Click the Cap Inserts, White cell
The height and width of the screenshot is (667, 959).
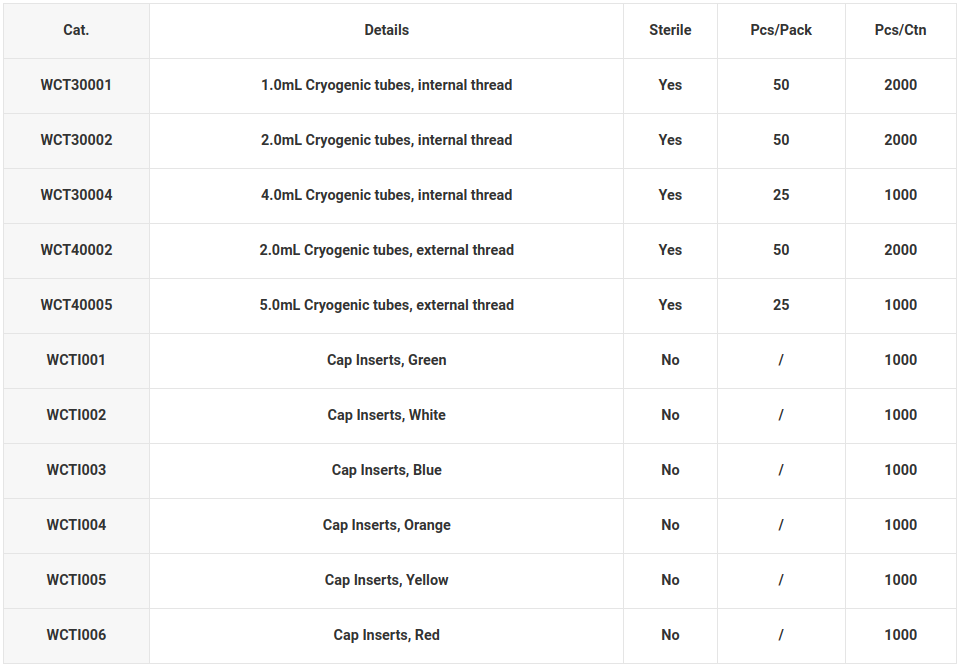pos(387,416)
